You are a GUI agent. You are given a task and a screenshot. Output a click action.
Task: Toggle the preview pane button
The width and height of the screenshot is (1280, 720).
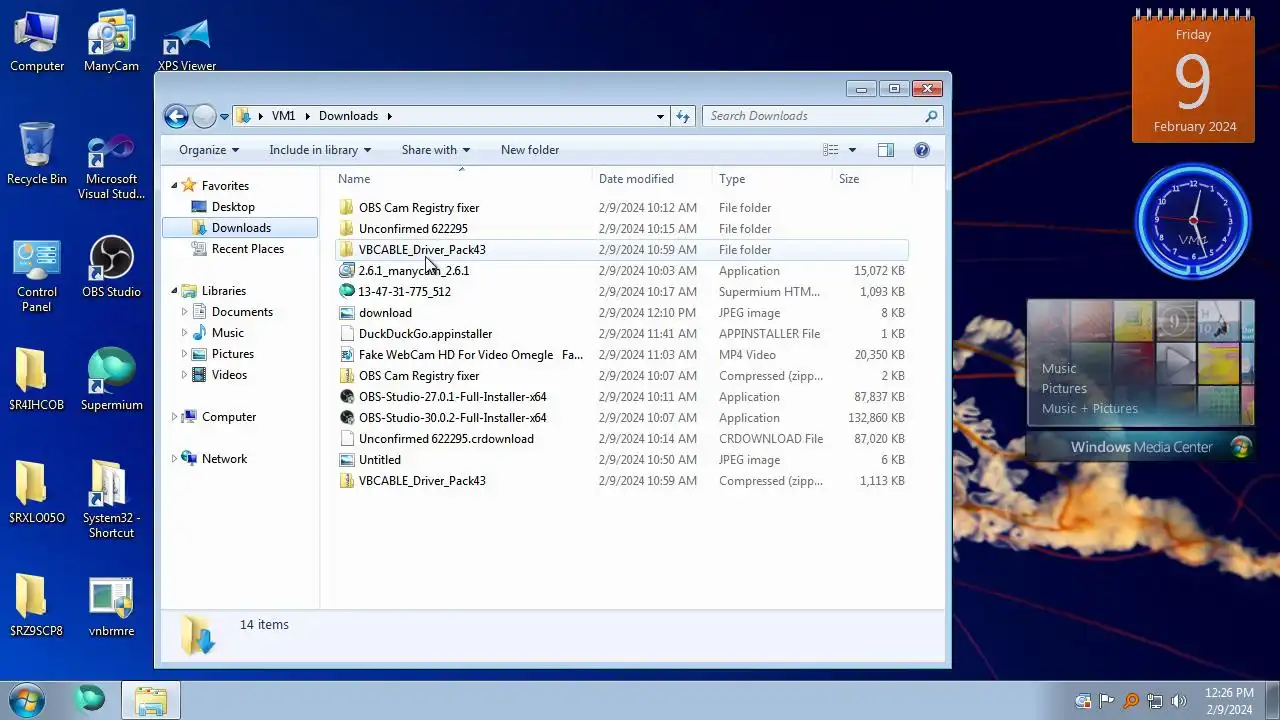(x=886, y=150)
